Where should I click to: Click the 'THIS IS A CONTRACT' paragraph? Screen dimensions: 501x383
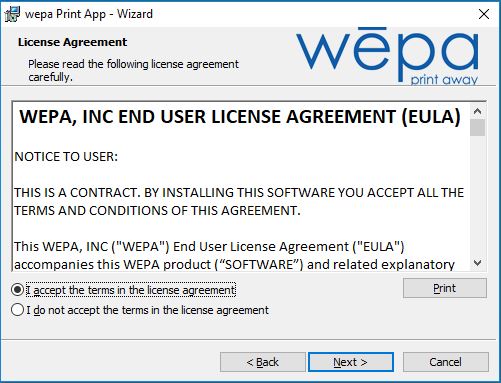click(x=239, y=201)
